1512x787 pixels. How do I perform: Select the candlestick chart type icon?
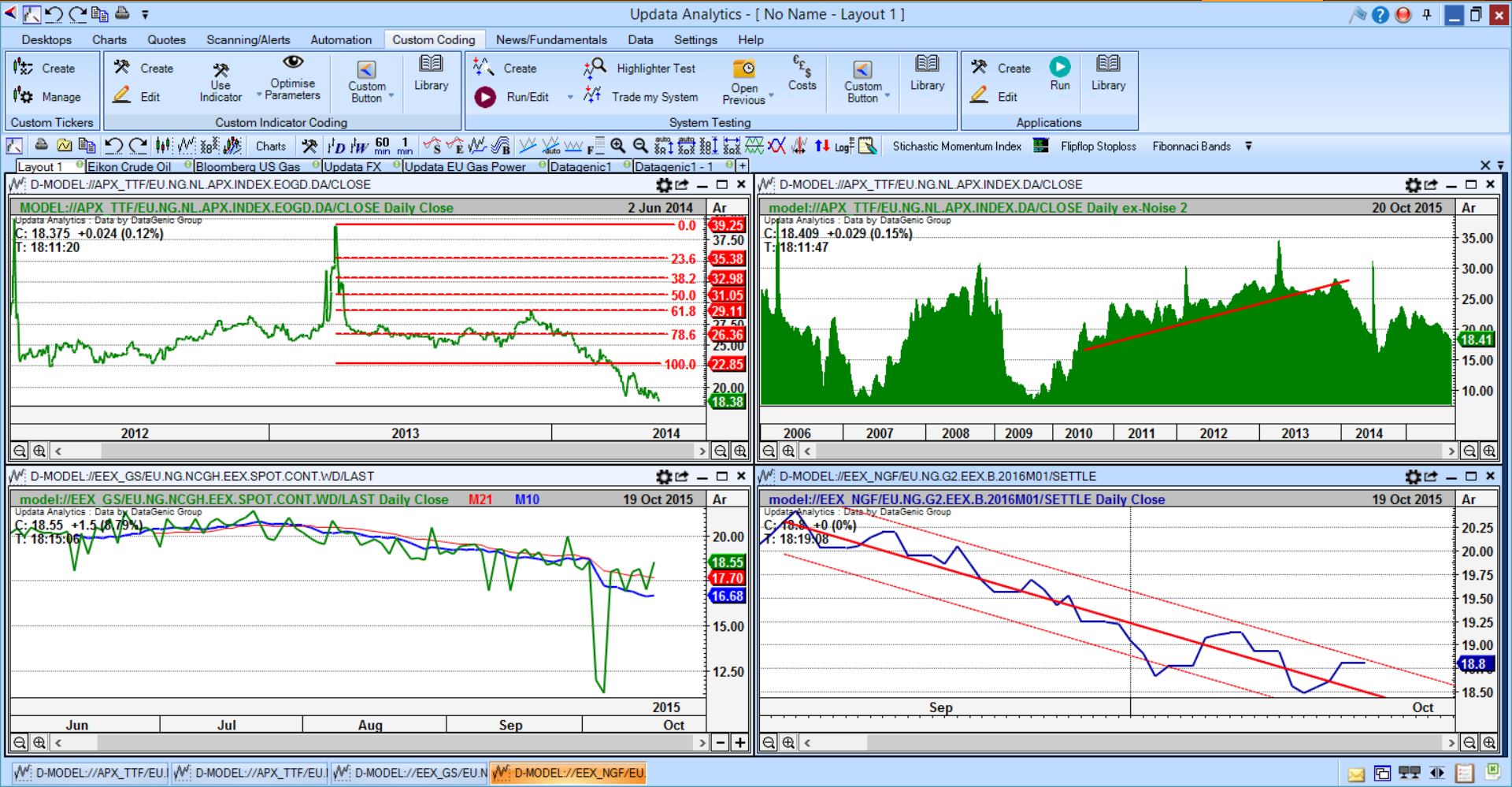[163, 146]
